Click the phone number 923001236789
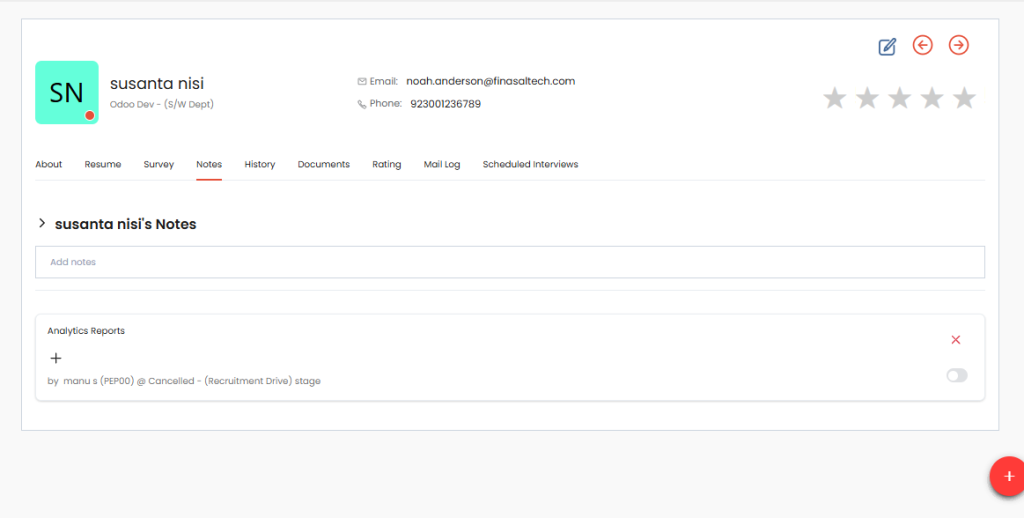This screenshot has height=518, width=1024. tap(445, 104)
